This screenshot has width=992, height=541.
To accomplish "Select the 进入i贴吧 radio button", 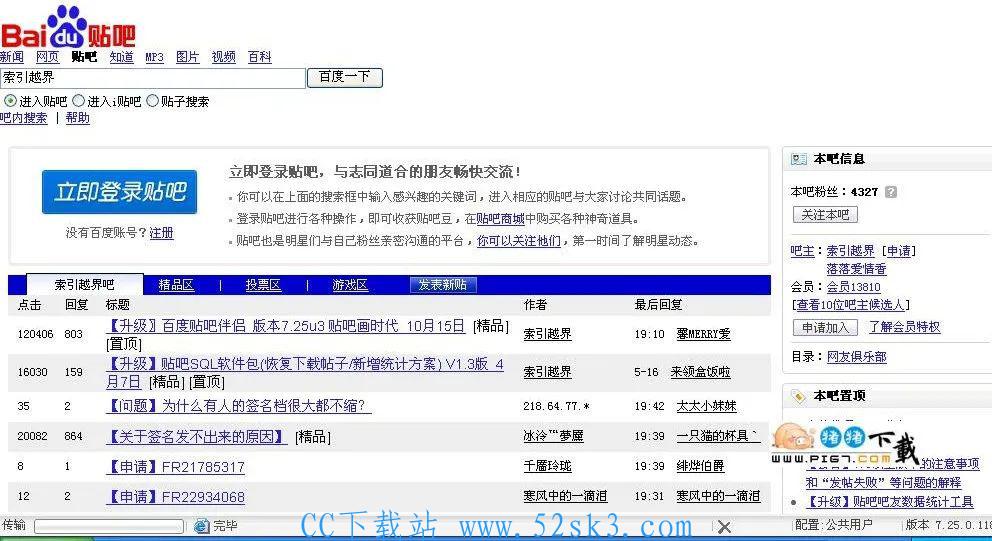I will point(78,101).
